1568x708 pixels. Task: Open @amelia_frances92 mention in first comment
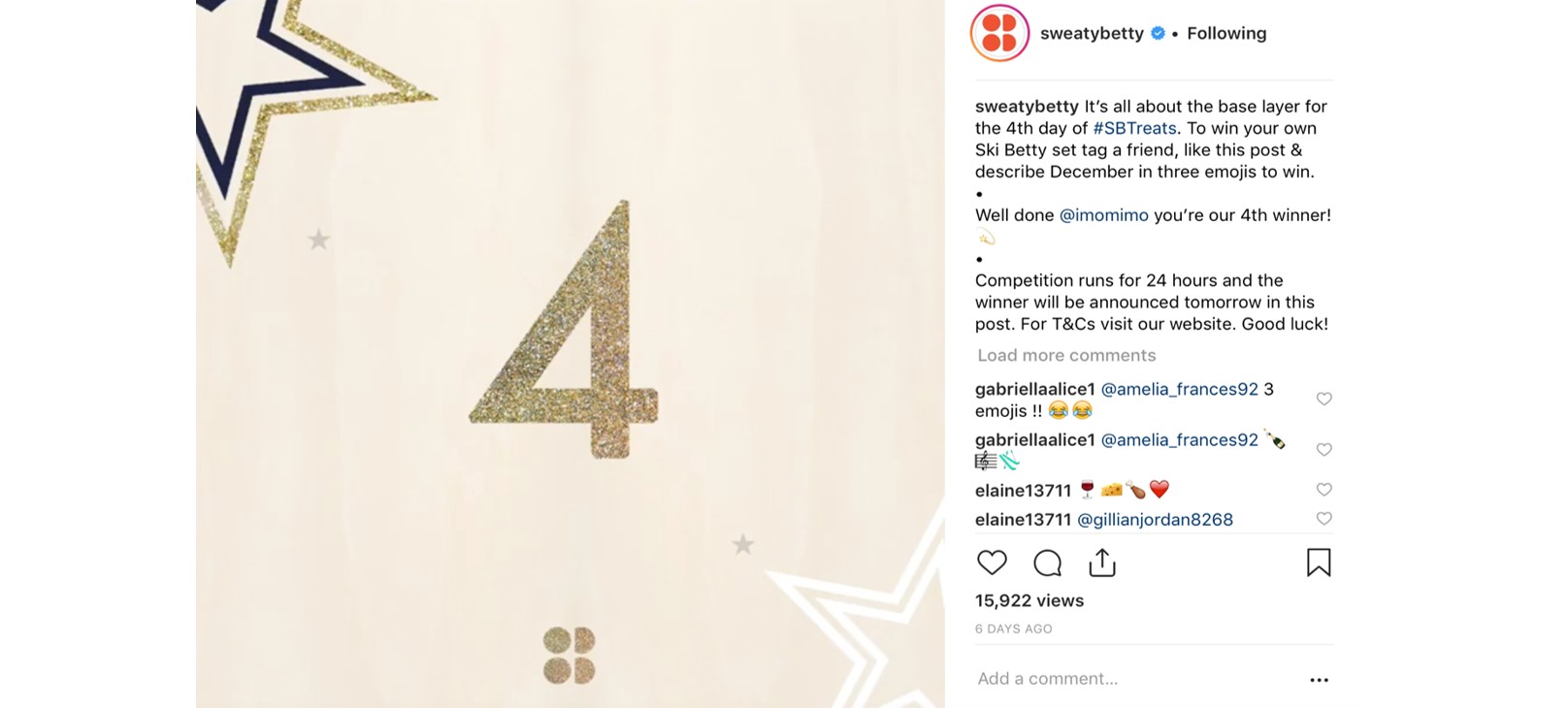point(1179,389)
